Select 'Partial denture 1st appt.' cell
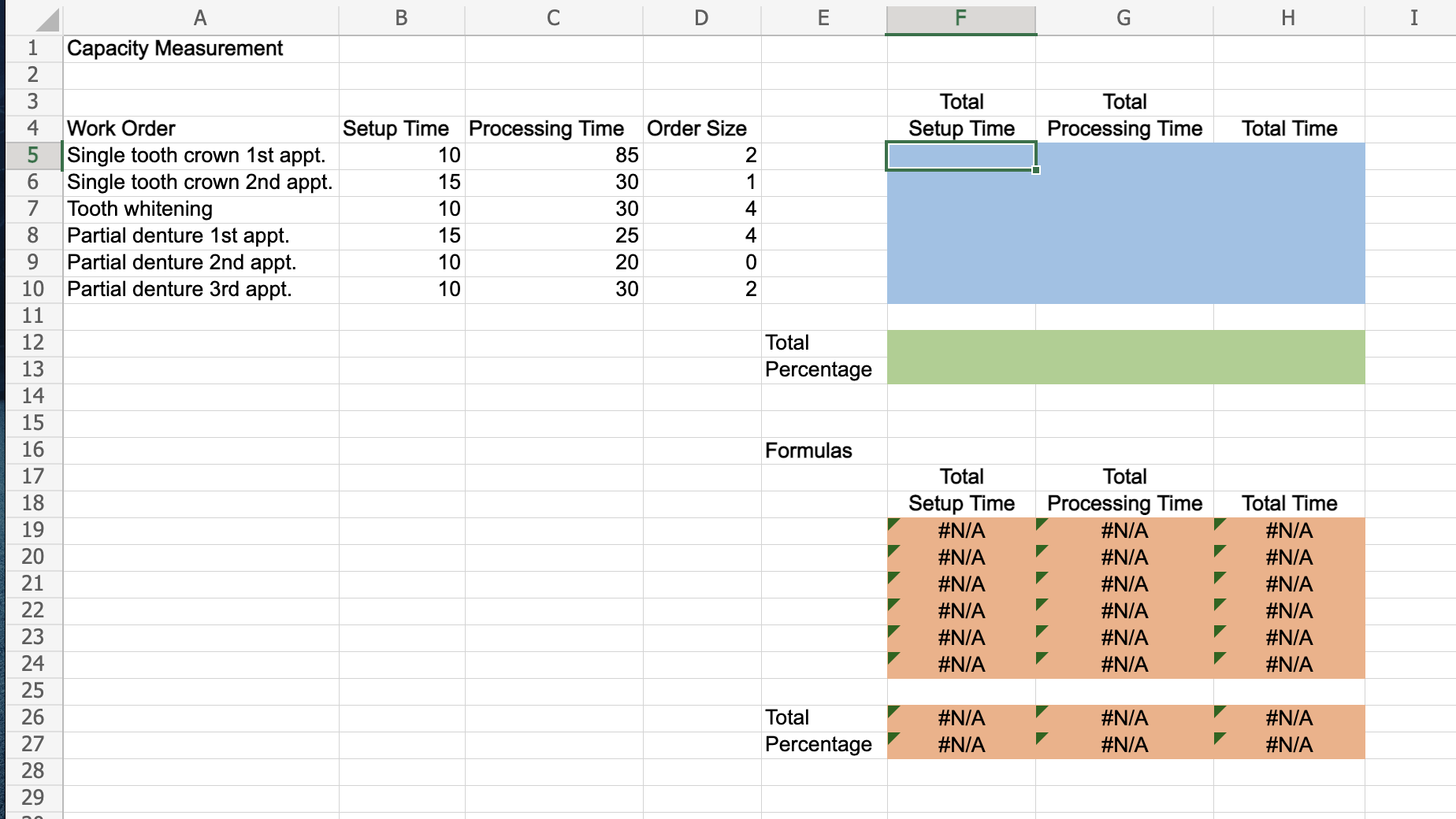This screenshot has width=1456, height=819. [x=200, y=236]
